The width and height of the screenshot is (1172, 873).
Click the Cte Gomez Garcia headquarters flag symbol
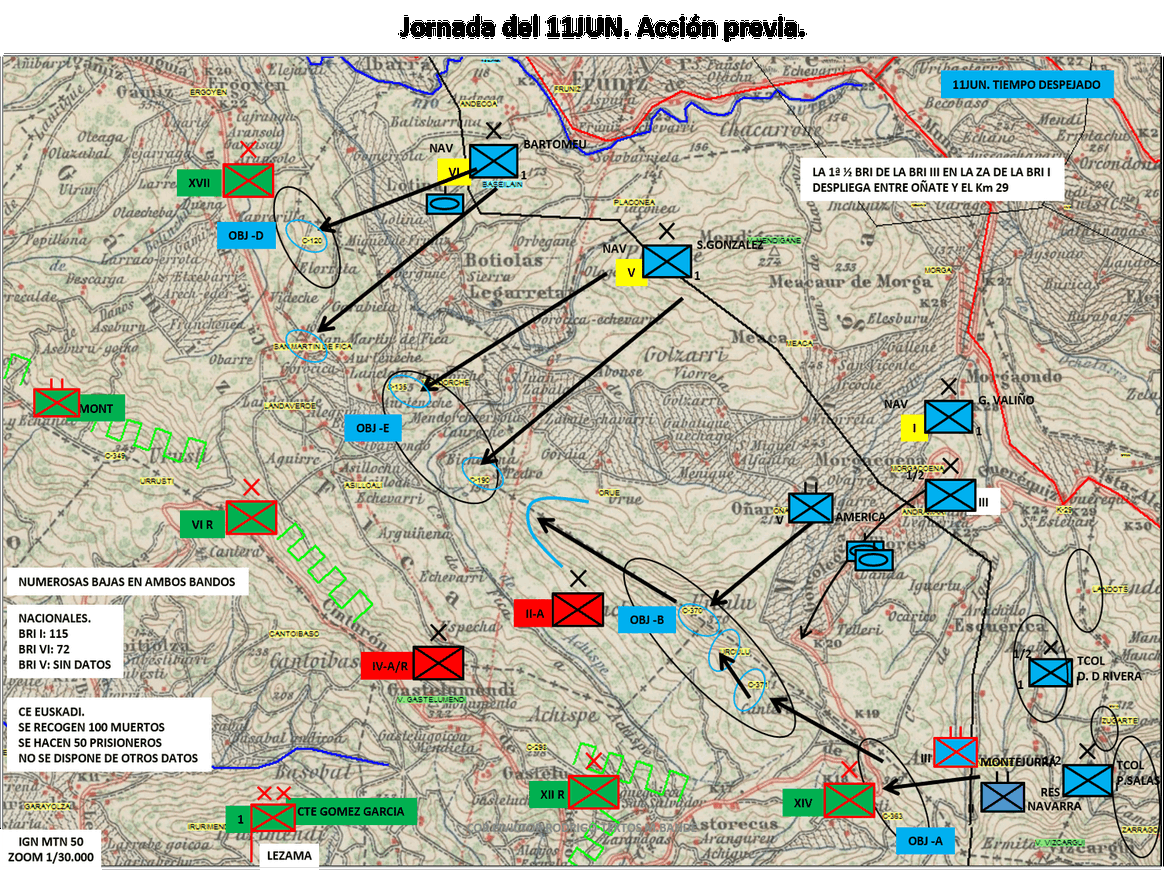[x=272, y=818]
